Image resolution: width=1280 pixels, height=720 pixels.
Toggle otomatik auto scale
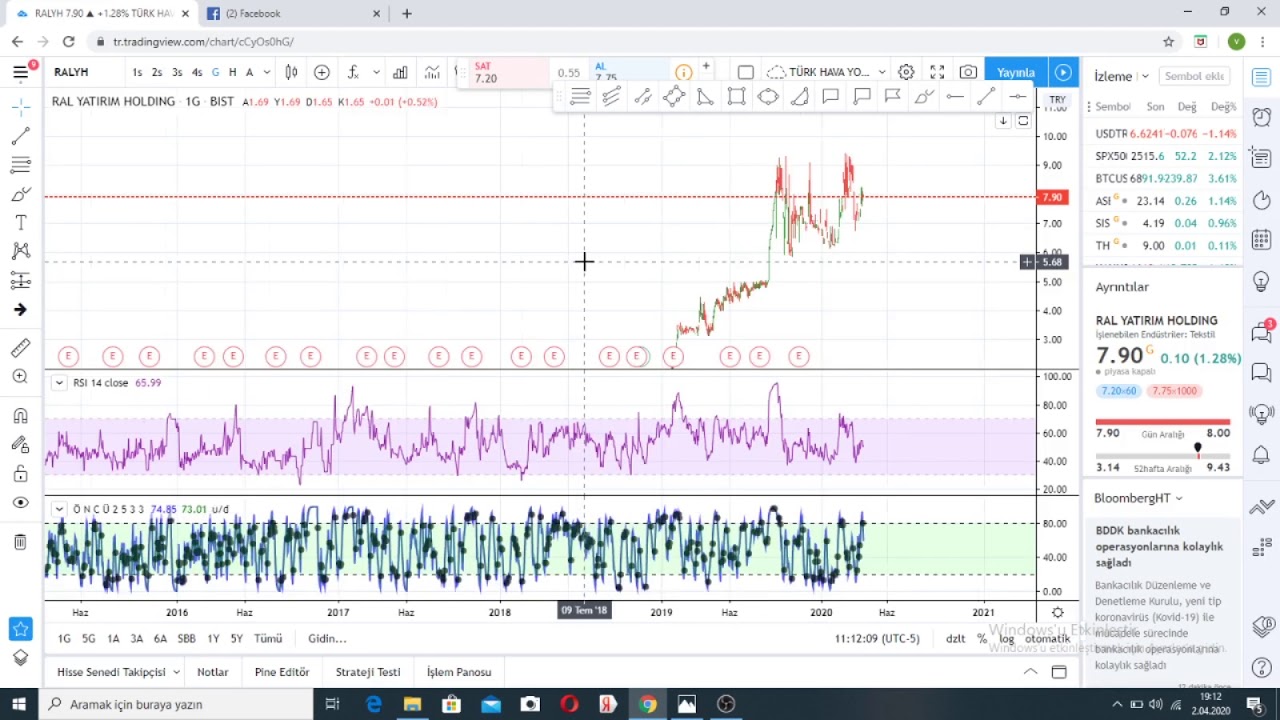[1047, 638]
